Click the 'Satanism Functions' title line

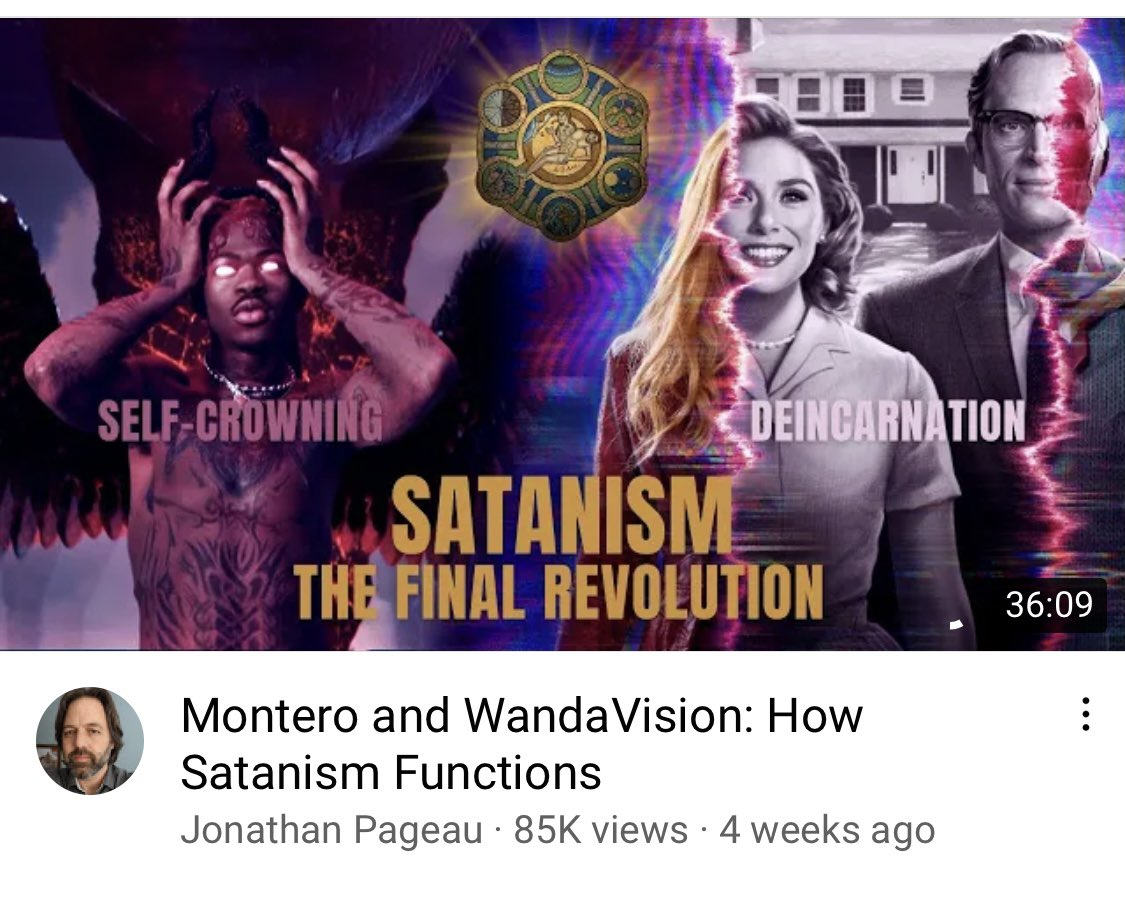point(391,772)
